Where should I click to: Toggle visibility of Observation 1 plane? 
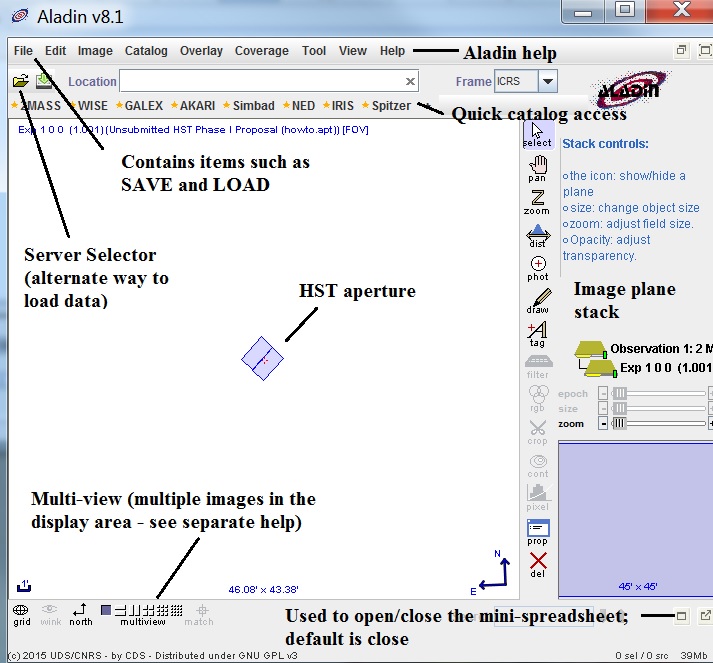pos(591,349)
